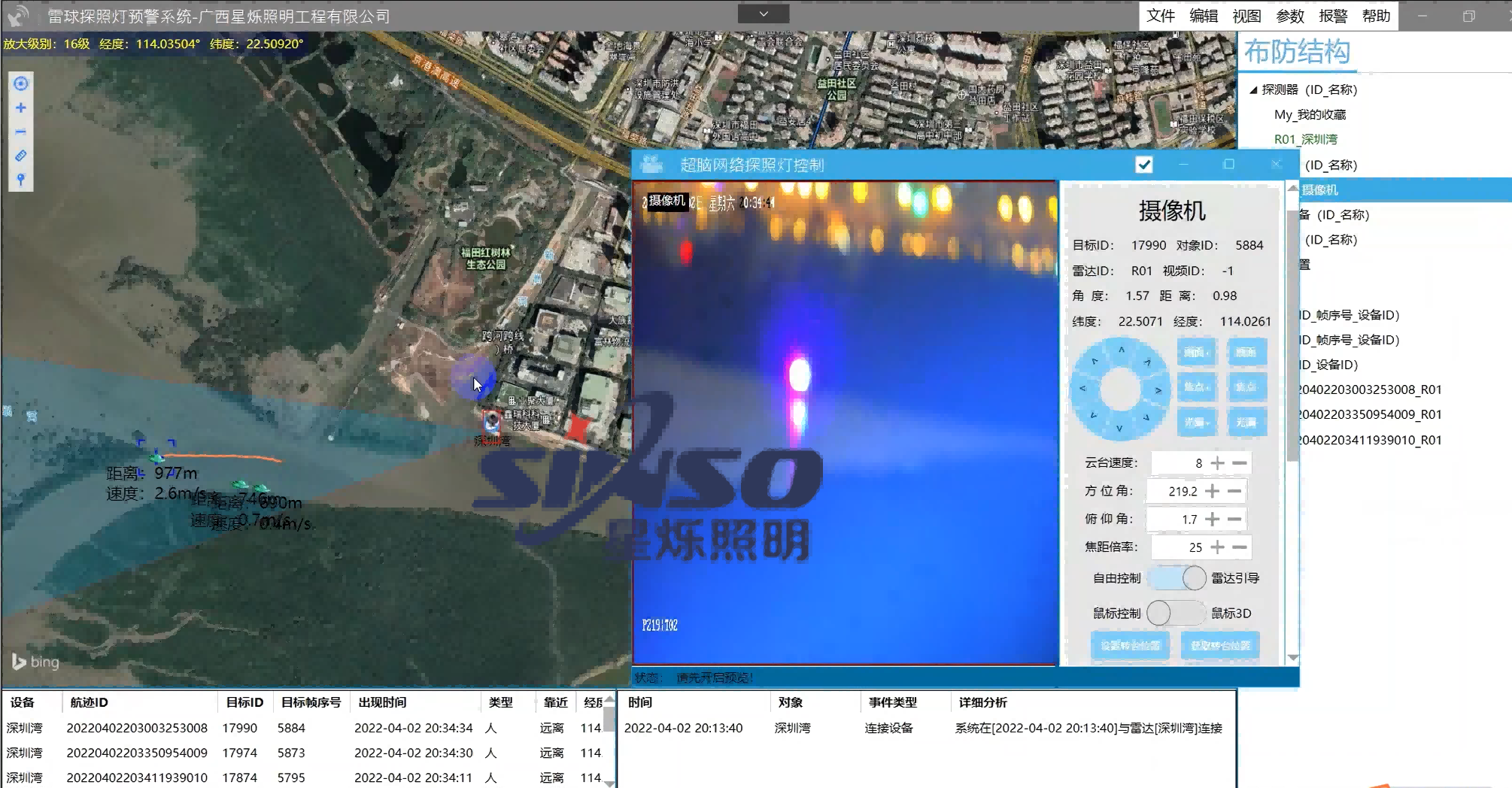The image size is (1512, 788).
Task: Toggle 鼠标控制 / 鼠标3D switch
Action: (x=1176, y=614)
